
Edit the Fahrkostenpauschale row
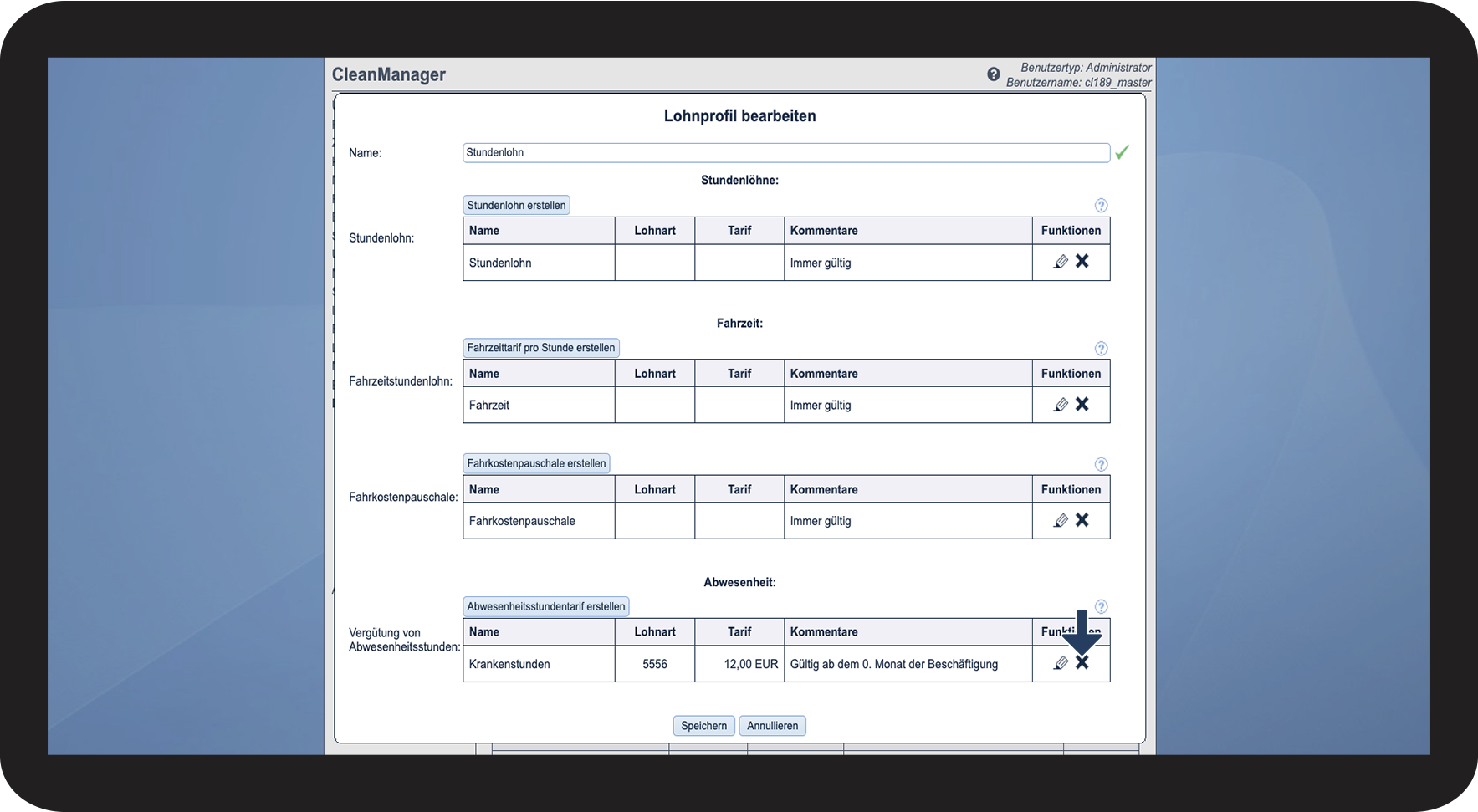pyautogui.click(x=1061, y=520)
